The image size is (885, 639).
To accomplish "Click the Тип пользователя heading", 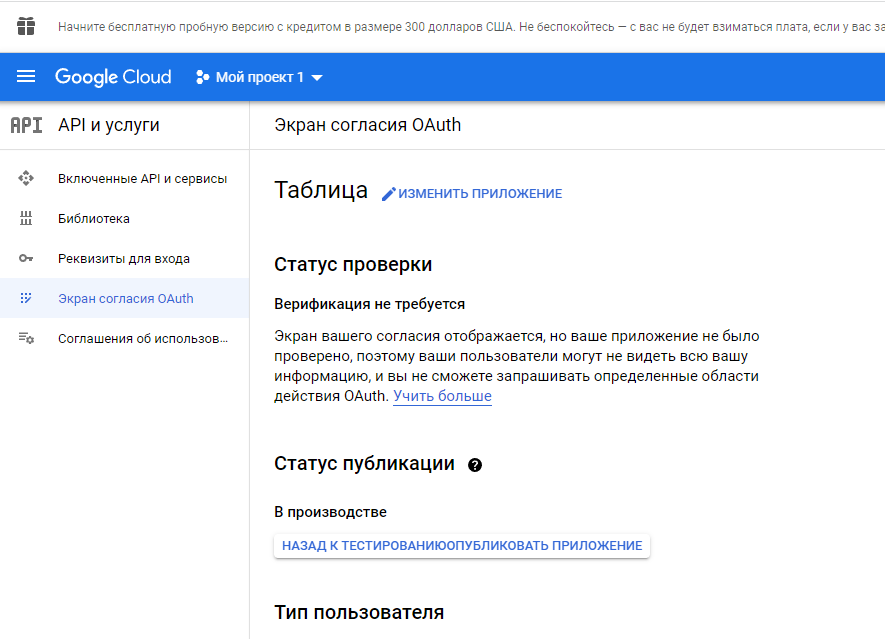I will (x=359, y=612).
